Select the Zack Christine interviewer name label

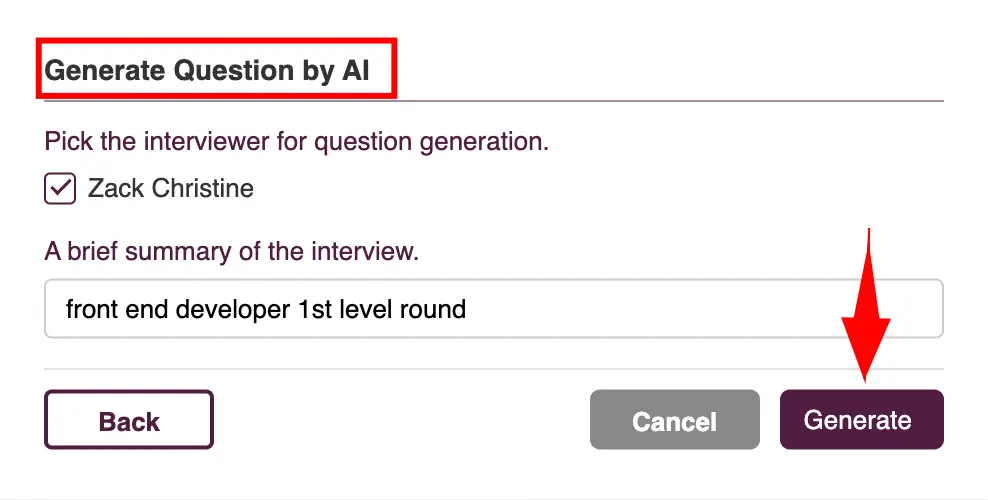[x=171, y=188]
